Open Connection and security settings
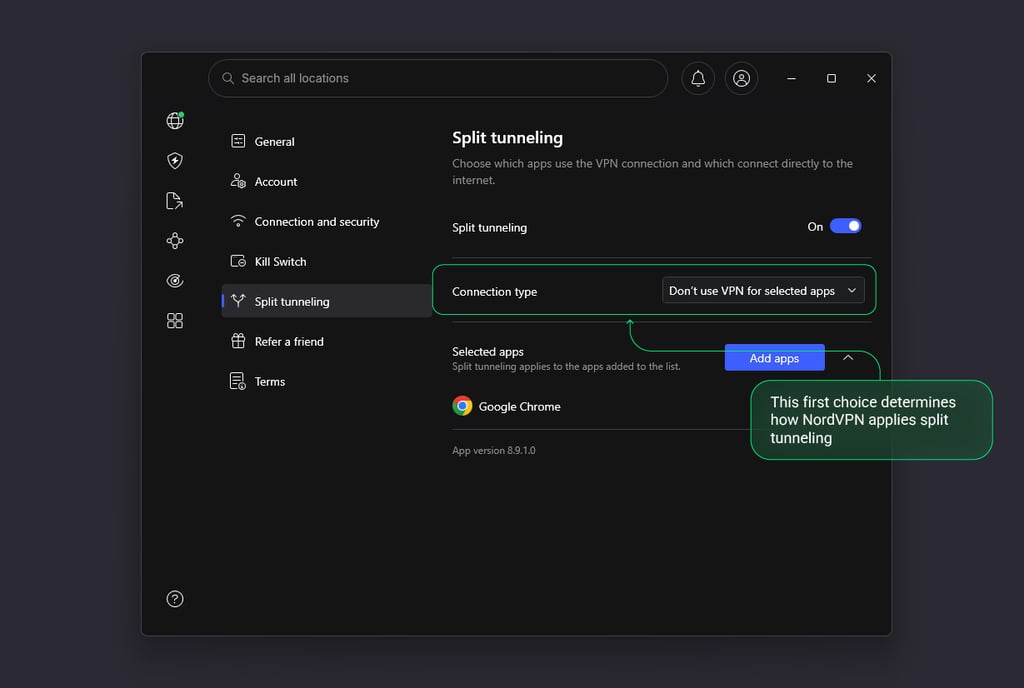 [x=327, y=222]
